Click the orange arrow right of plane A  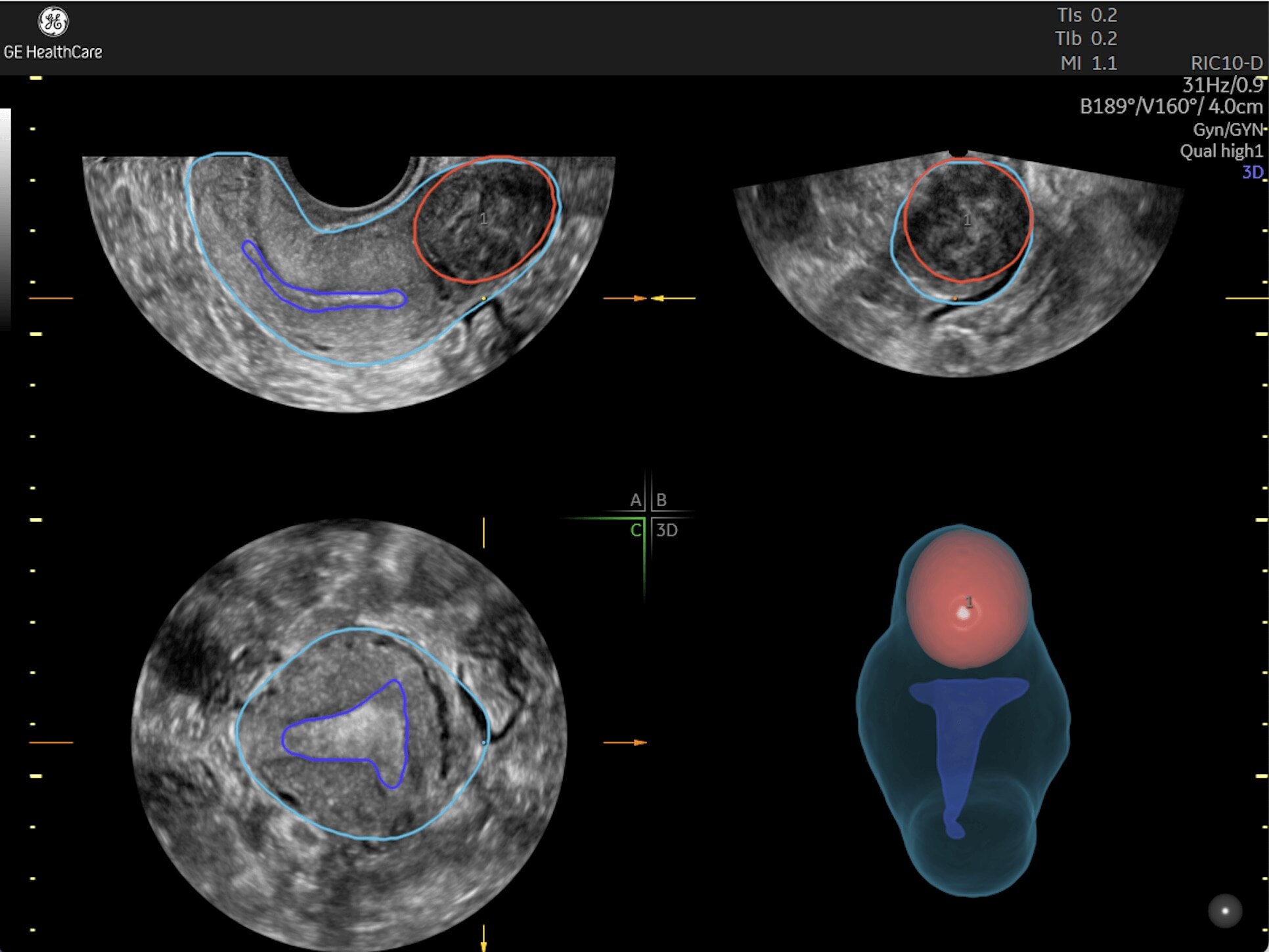point(625,298)
